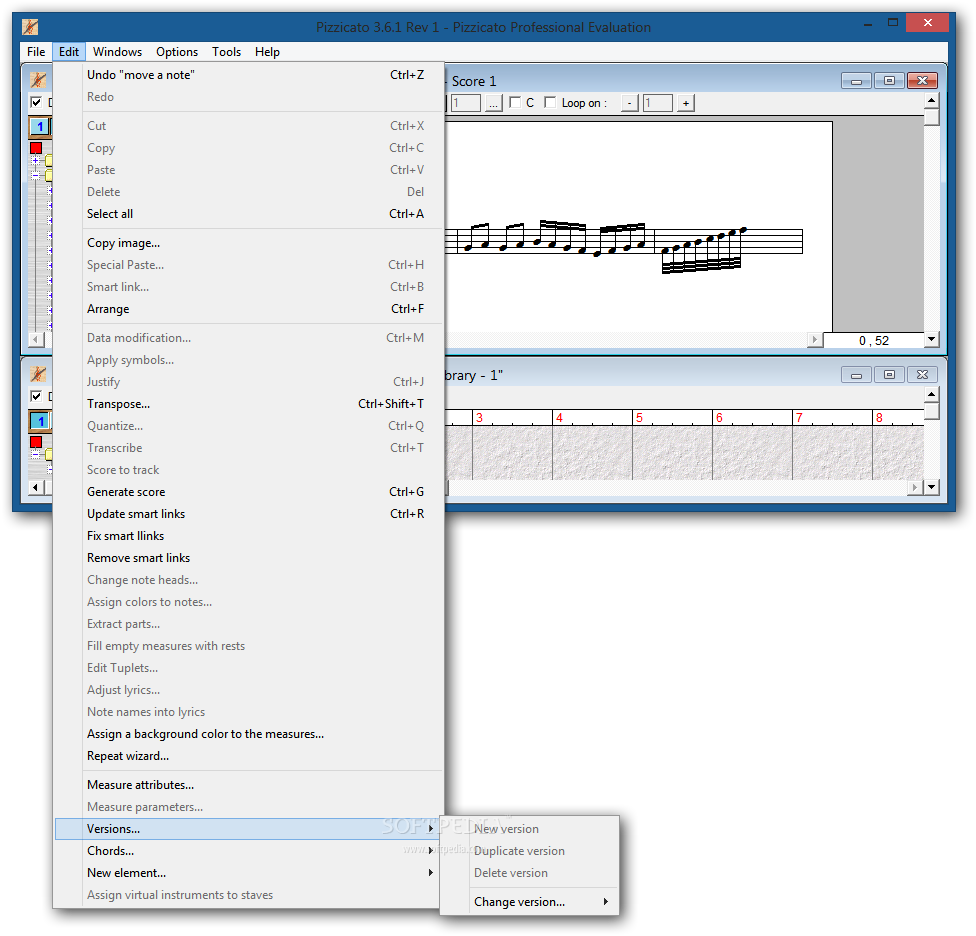The height and width of the screenshot is (936, 976).
Task: Click the red square in library window
Action: pyautogui.click(x=36, y=441)
